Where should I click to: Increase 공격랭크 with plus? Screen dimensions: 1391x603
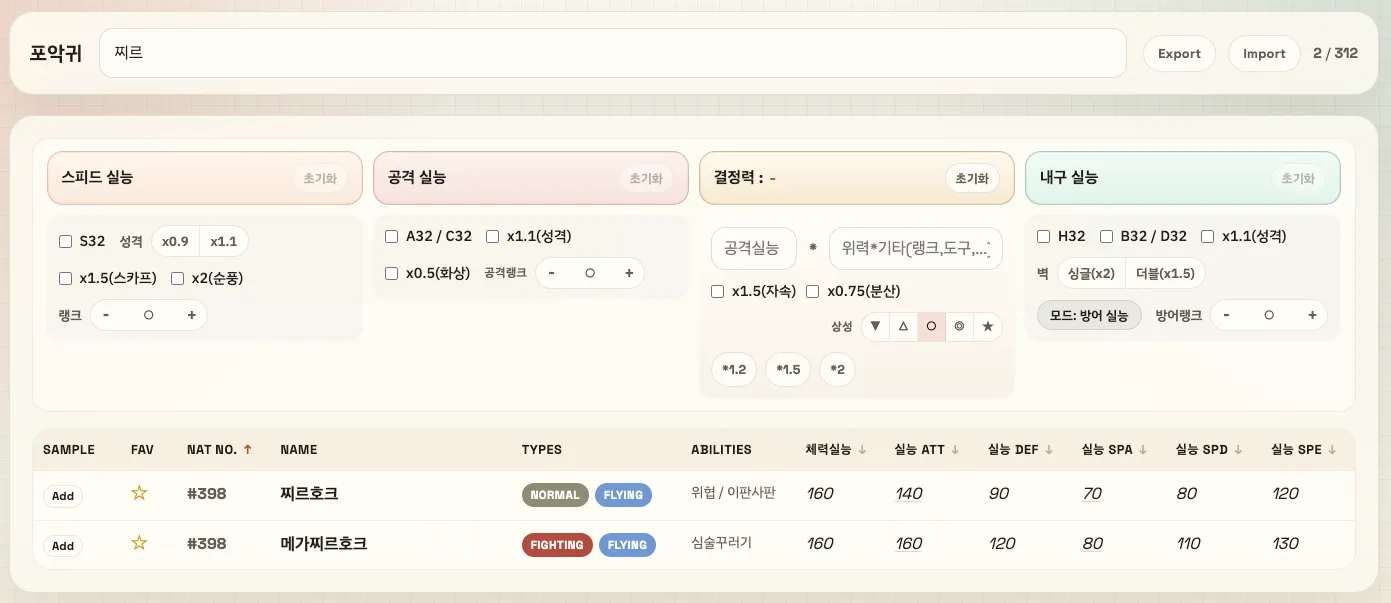pos(629,273)
